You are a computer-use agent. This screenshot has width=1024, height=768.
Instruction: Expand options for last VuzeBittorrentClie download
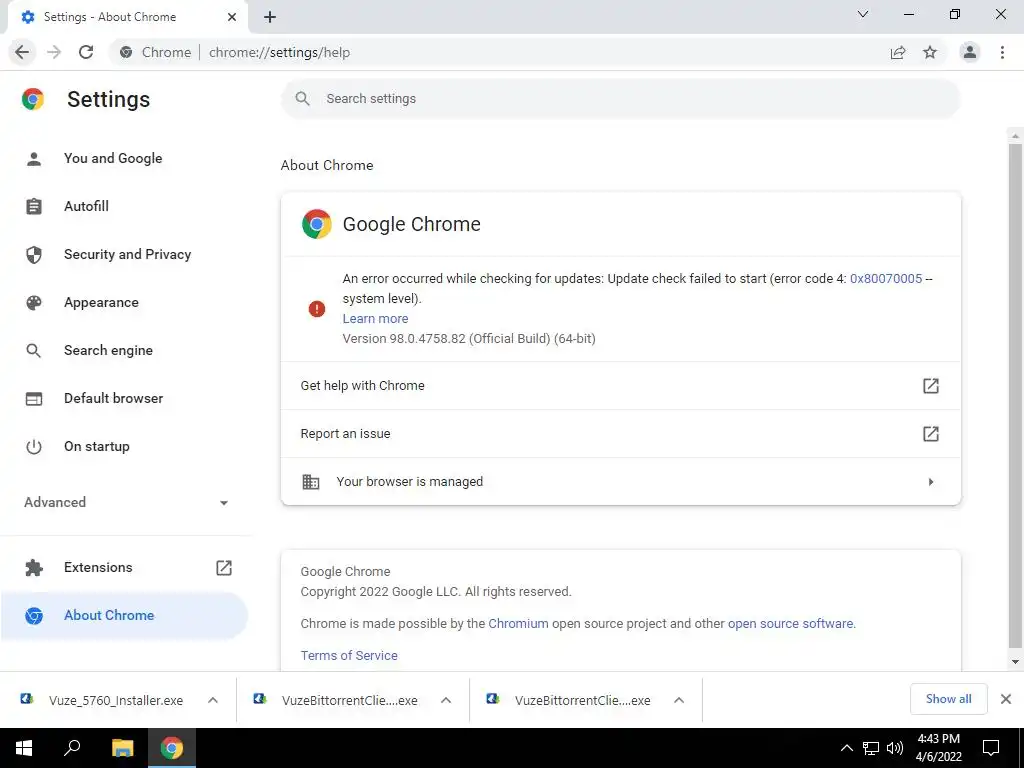click(x=679, y=700)
